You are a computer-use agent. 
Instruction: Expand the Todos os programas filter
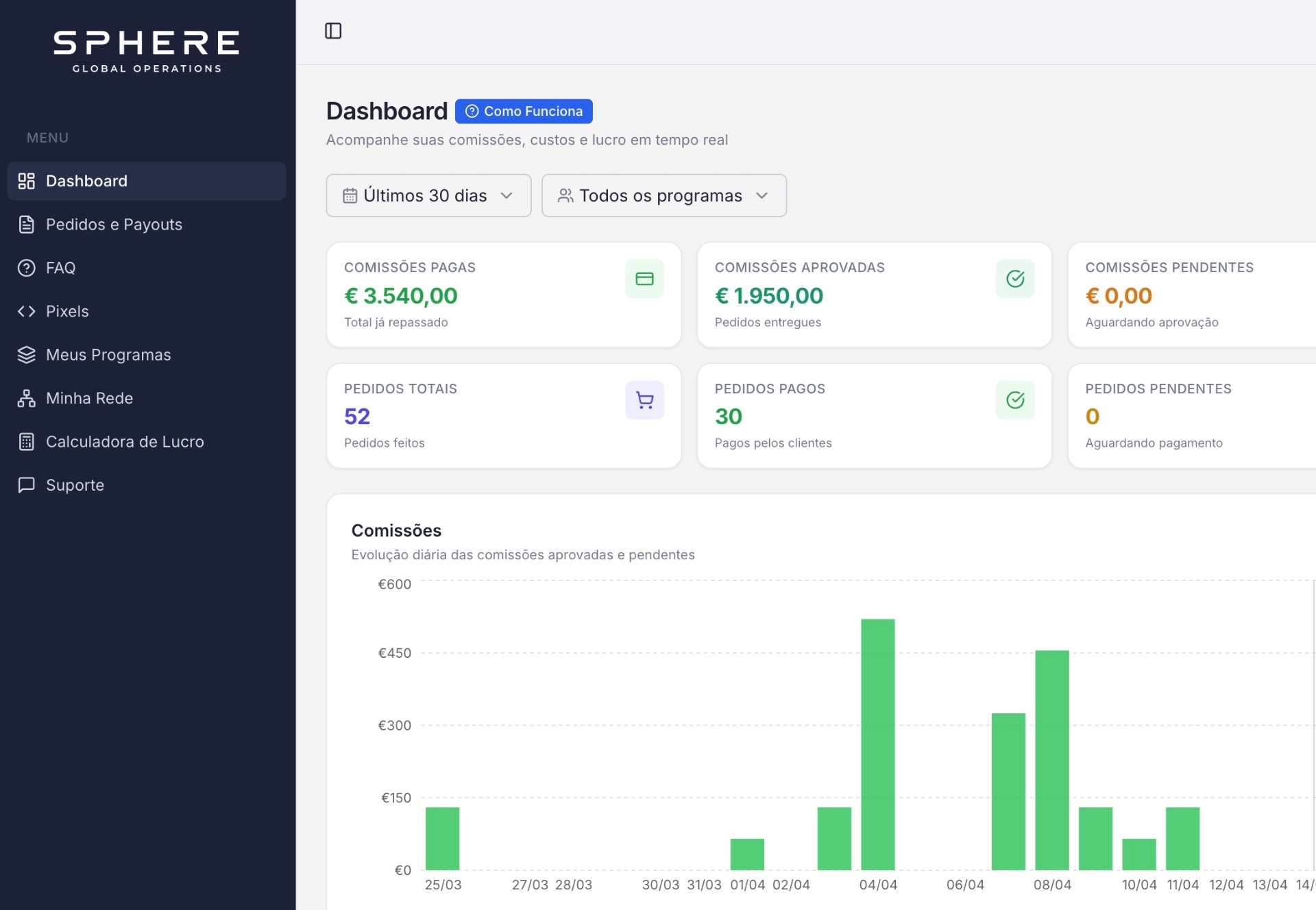click(x=662, y=195)
